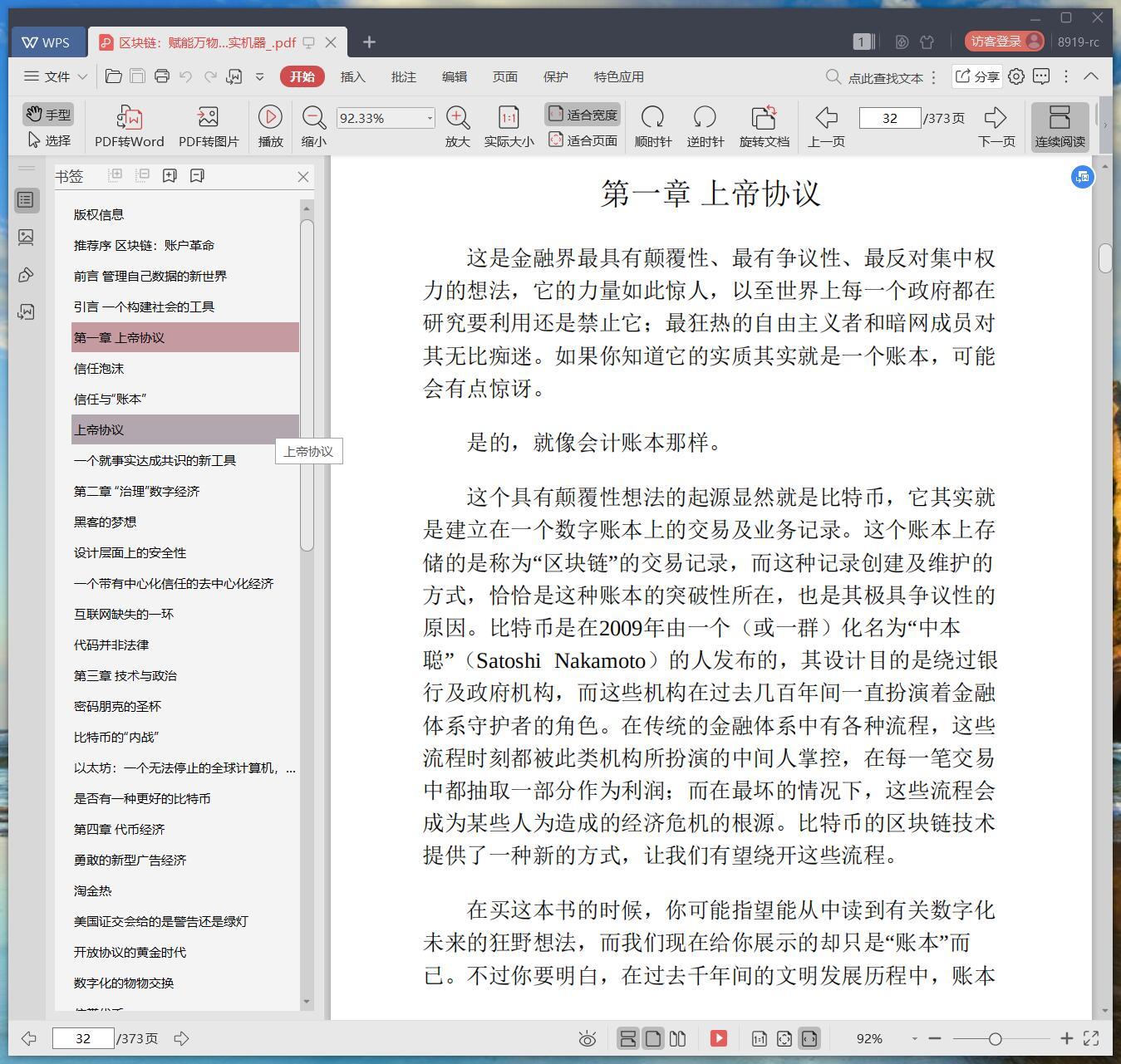Show the thumbnails sidebar panel
1121x1064 pixels.
click(26, 238)
